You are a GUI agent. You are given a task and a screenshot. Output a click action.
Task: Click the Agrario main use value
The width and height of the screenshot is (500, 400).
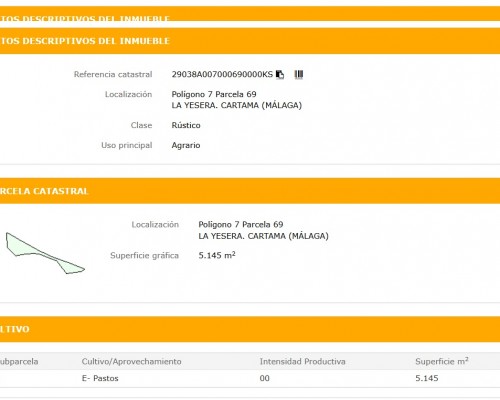click(x=186, y=145)
